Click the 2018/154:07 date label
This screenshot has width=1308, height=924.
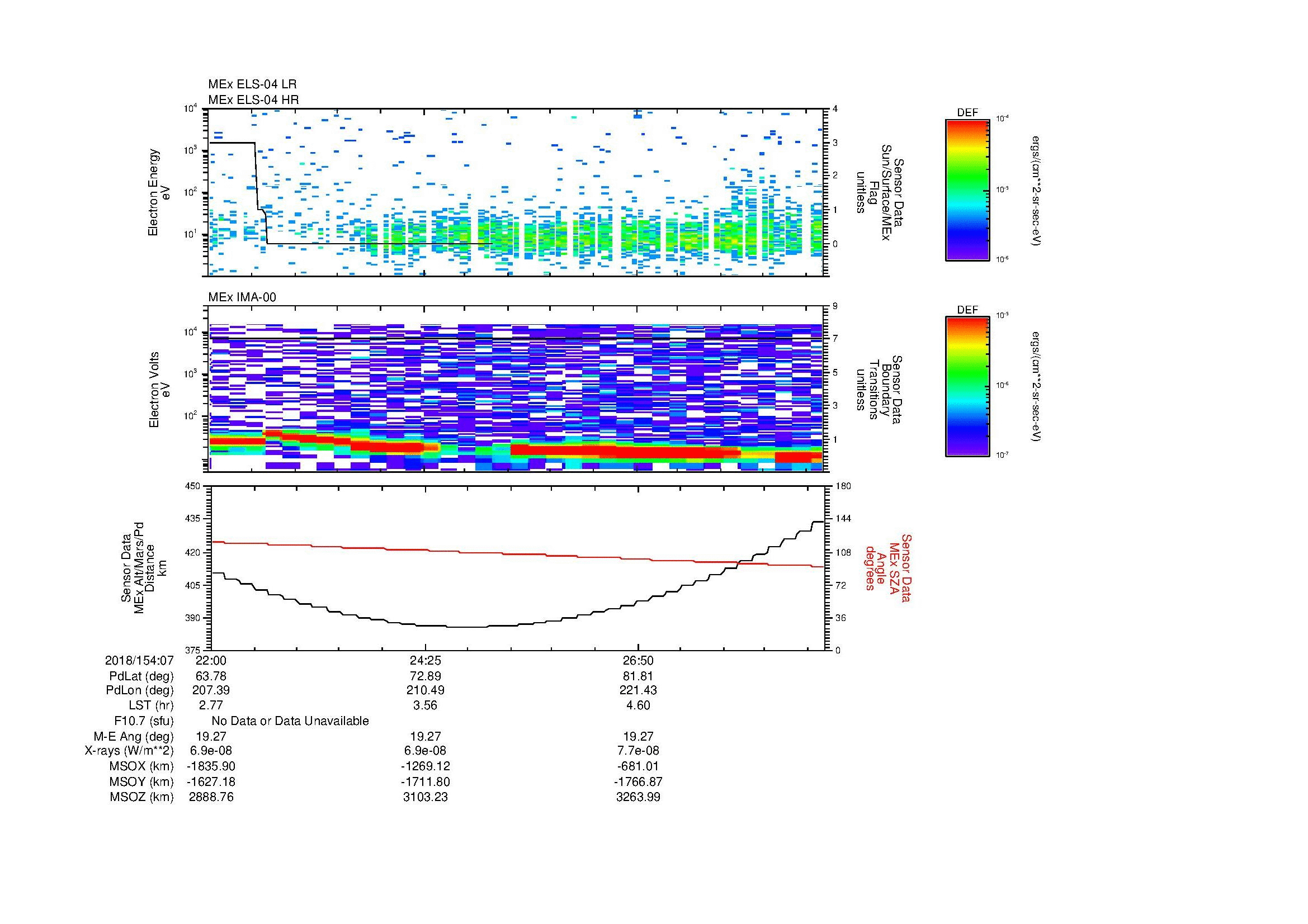click(x=139, y=660)
